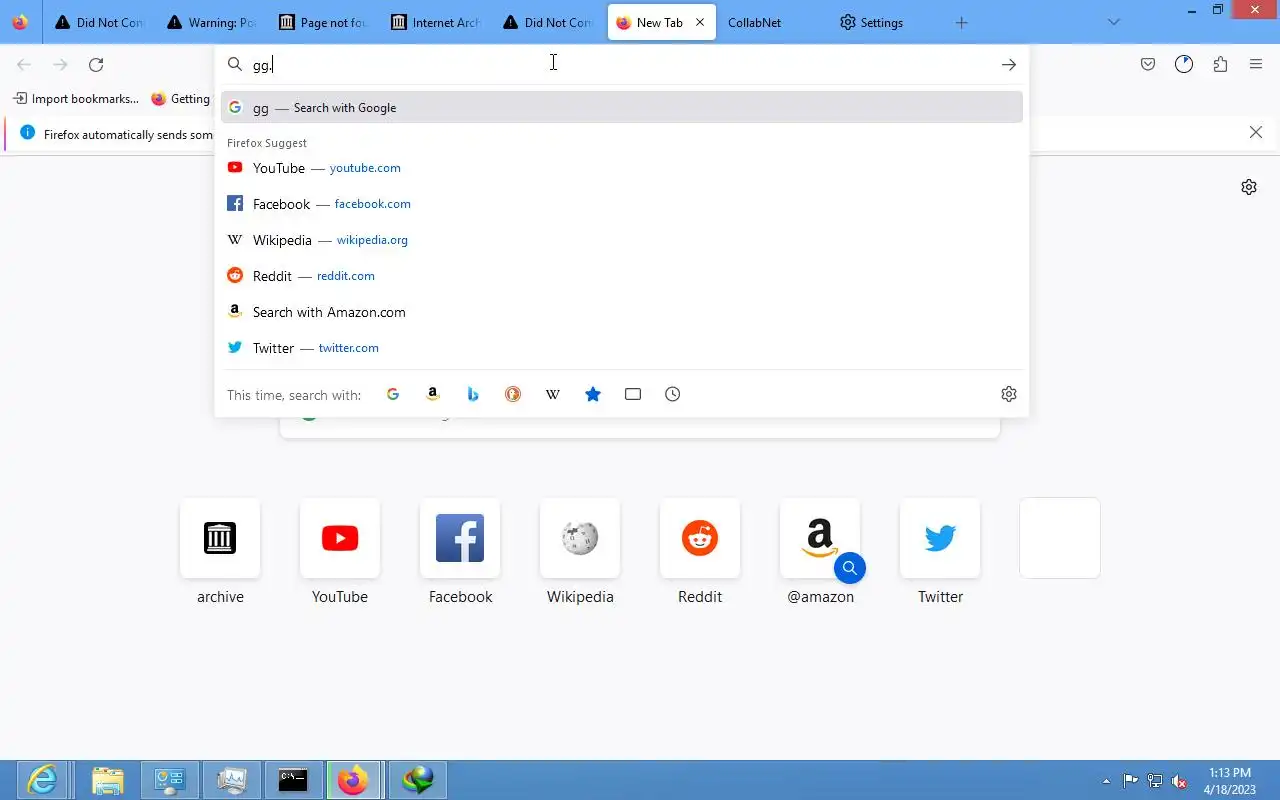Switch to the Warning: Potential tab
1280x800 pixels.
pos(214,22)
